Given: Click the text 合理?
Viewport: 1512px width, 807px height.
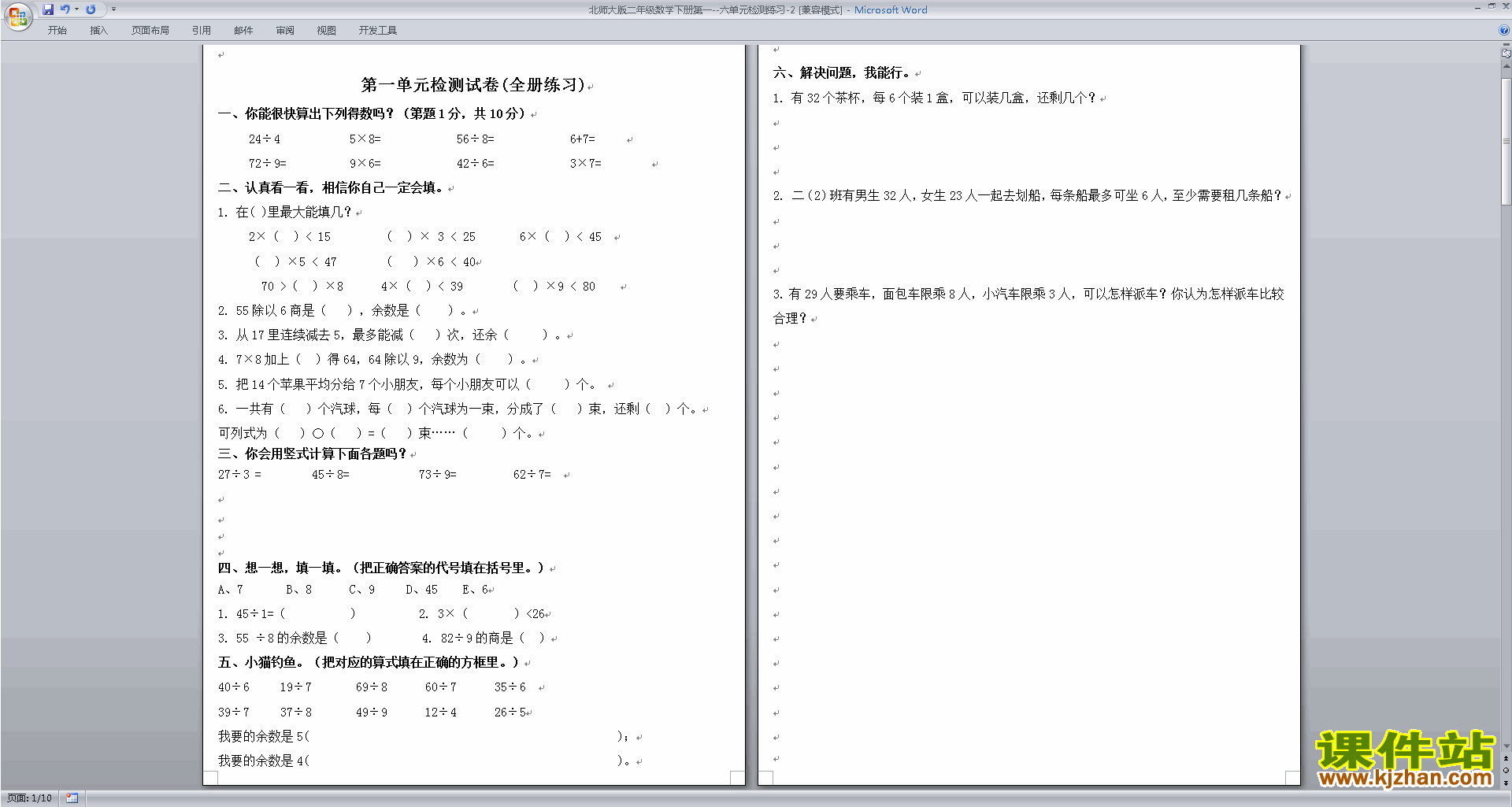Looking at the screenshot, I should coord(791,319).
